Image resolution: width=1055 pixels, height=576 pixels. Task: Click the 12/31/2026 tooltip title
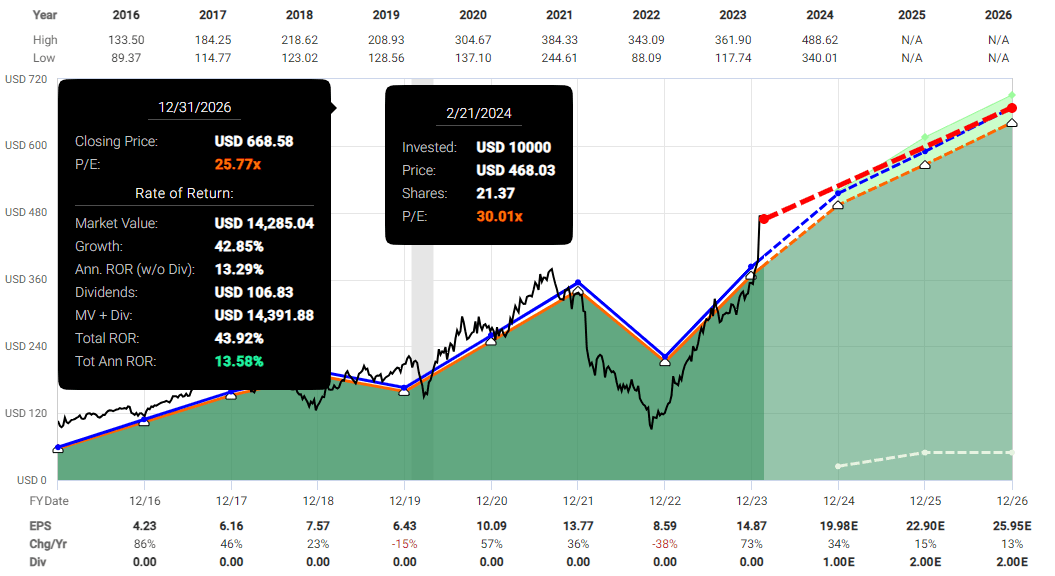(x=194, y=106)
